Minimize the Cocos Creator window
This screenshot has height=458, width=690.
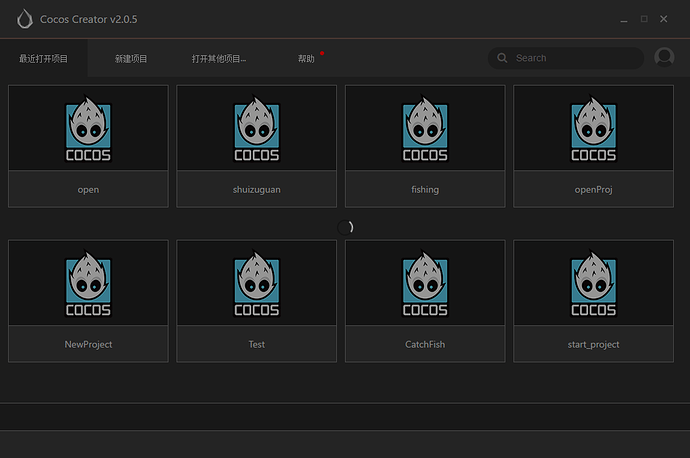coord(624,19)
